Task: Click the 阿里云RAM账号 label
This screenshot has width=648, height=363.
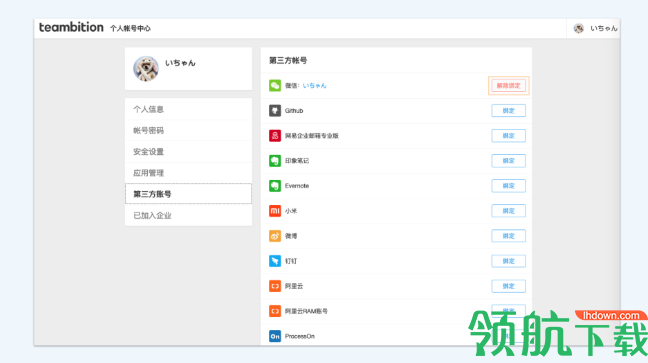Action: 306,311
